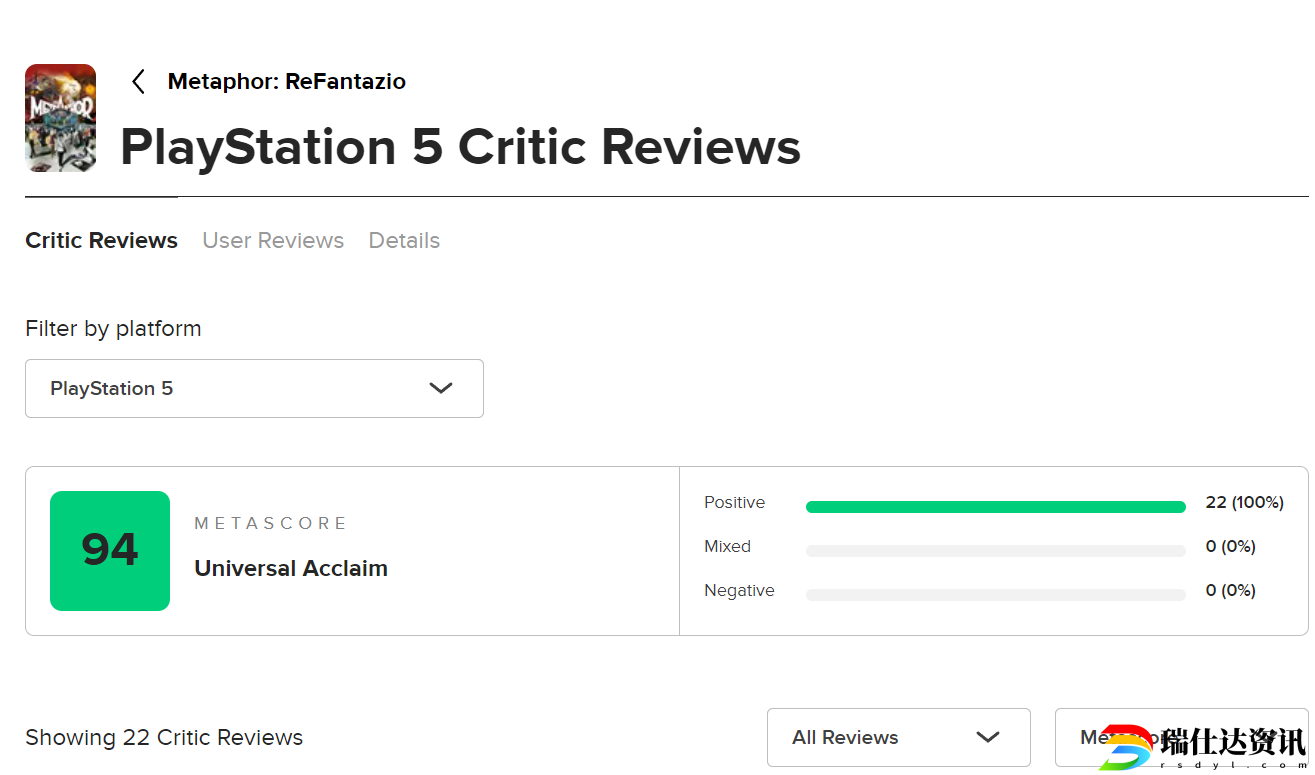Select the Critic Reviews tab
This screenshot has height=775, width=1315.
pos(101,240)
